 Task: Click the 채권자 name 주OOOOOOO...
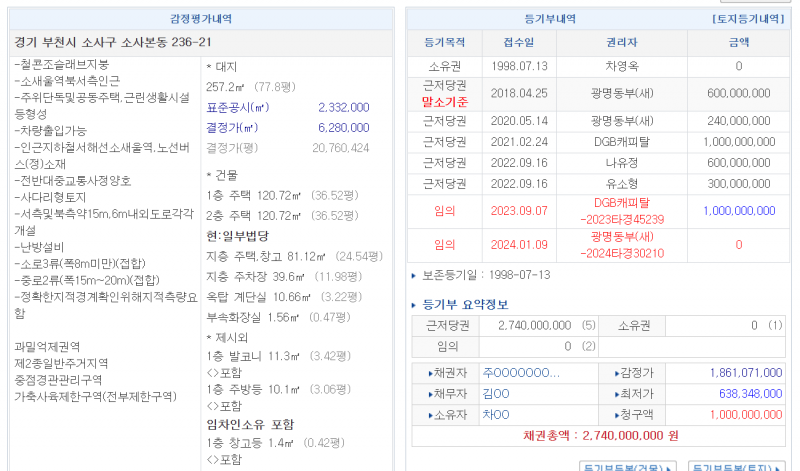(520, 373)
